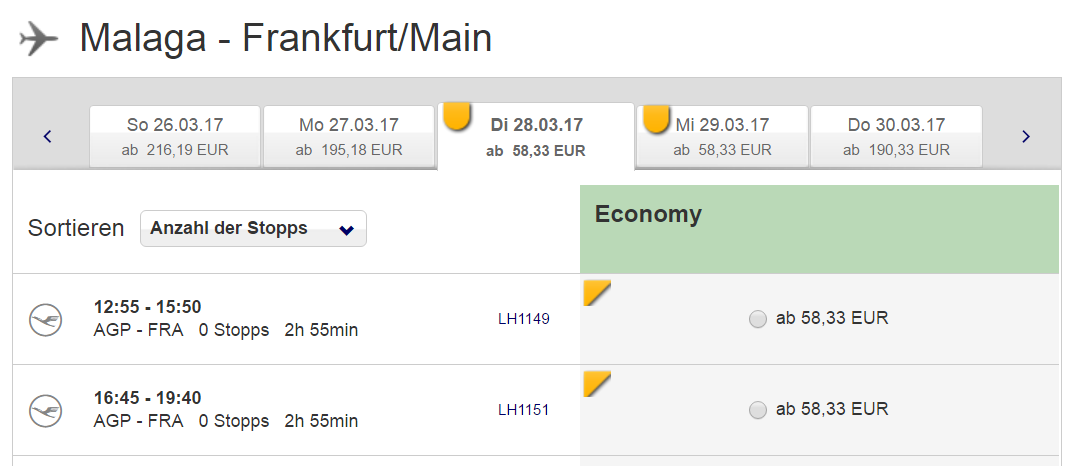
Task: Go to earlier dates with left arrow
Action: [x=47, y=136]
